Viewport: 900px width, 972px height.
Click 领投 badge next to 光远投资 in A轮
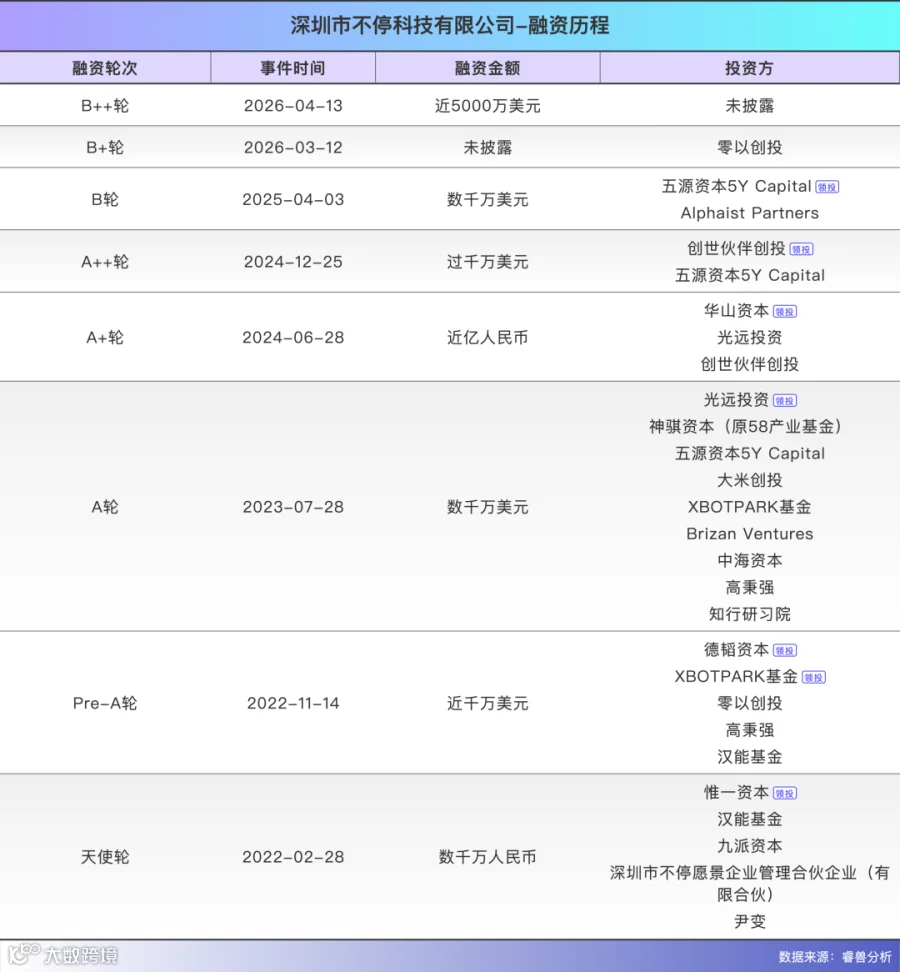[x=785, y=401]
